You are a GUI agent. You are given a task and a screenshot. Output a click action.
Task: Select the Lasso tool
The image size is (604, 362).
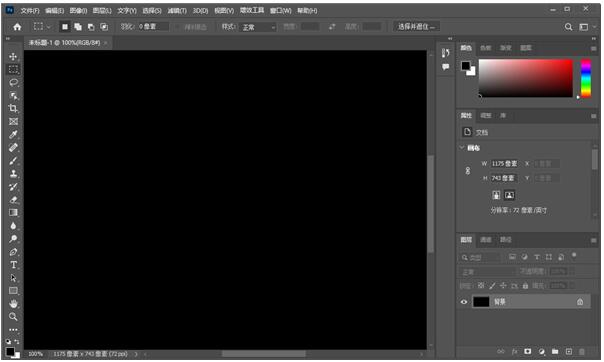(x=13, y=82)
